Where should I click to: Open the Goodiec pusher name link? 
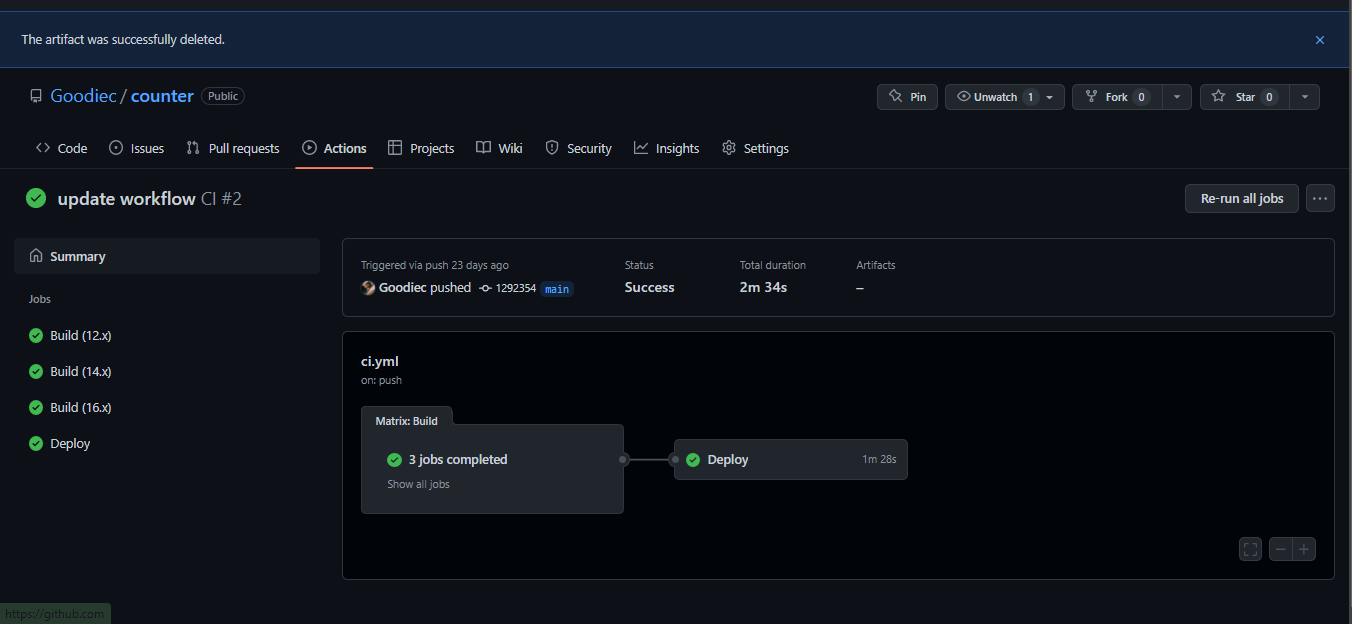403,288
